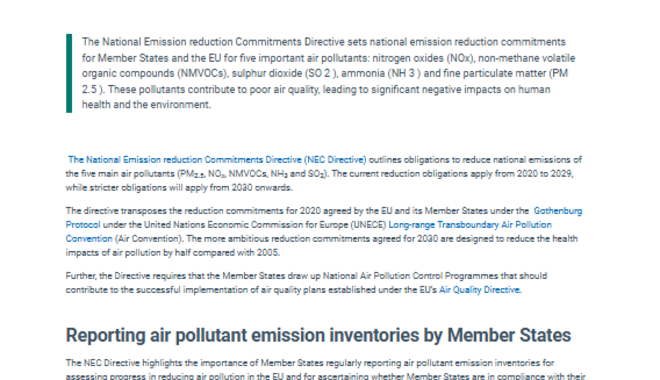Screen dimensions: 660x380
Task: Click the summary paragraph about five air pollutants
Action: tap(328, 73)
